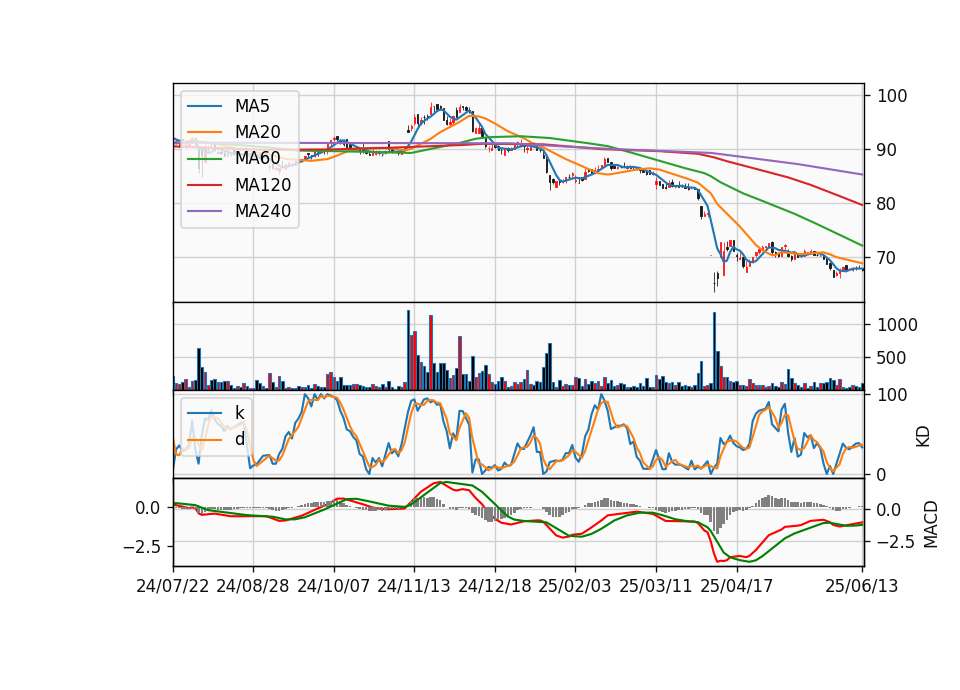Screen dimensions: 960x690
Task: Click the MA240 legend label
Action: (x=263, y=211)
